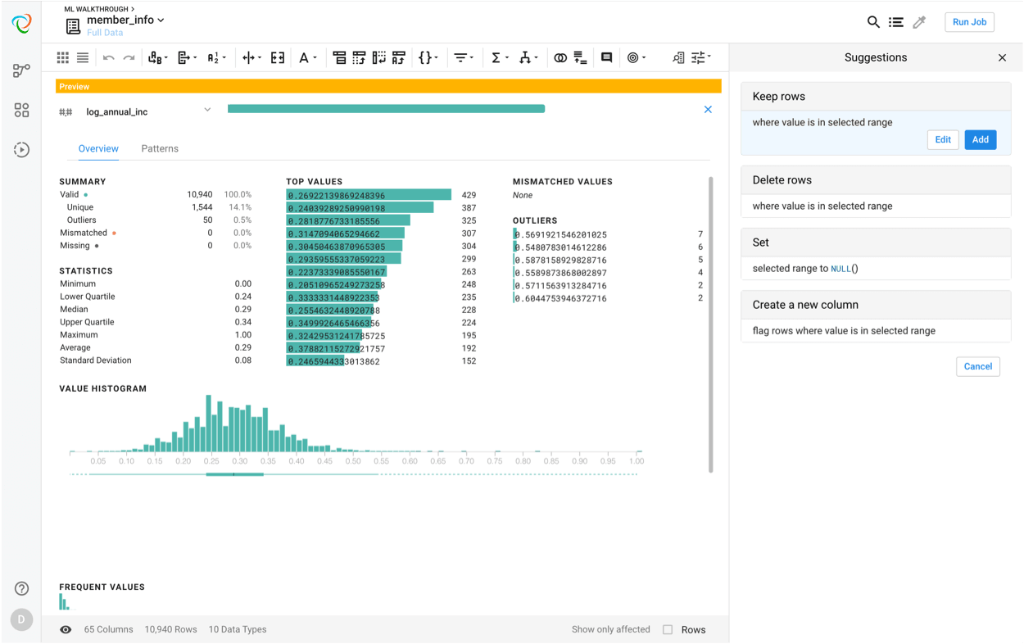The image size is (1024, 644).
Task: Toggle the Rows checkbox
Action: [668, 630]
